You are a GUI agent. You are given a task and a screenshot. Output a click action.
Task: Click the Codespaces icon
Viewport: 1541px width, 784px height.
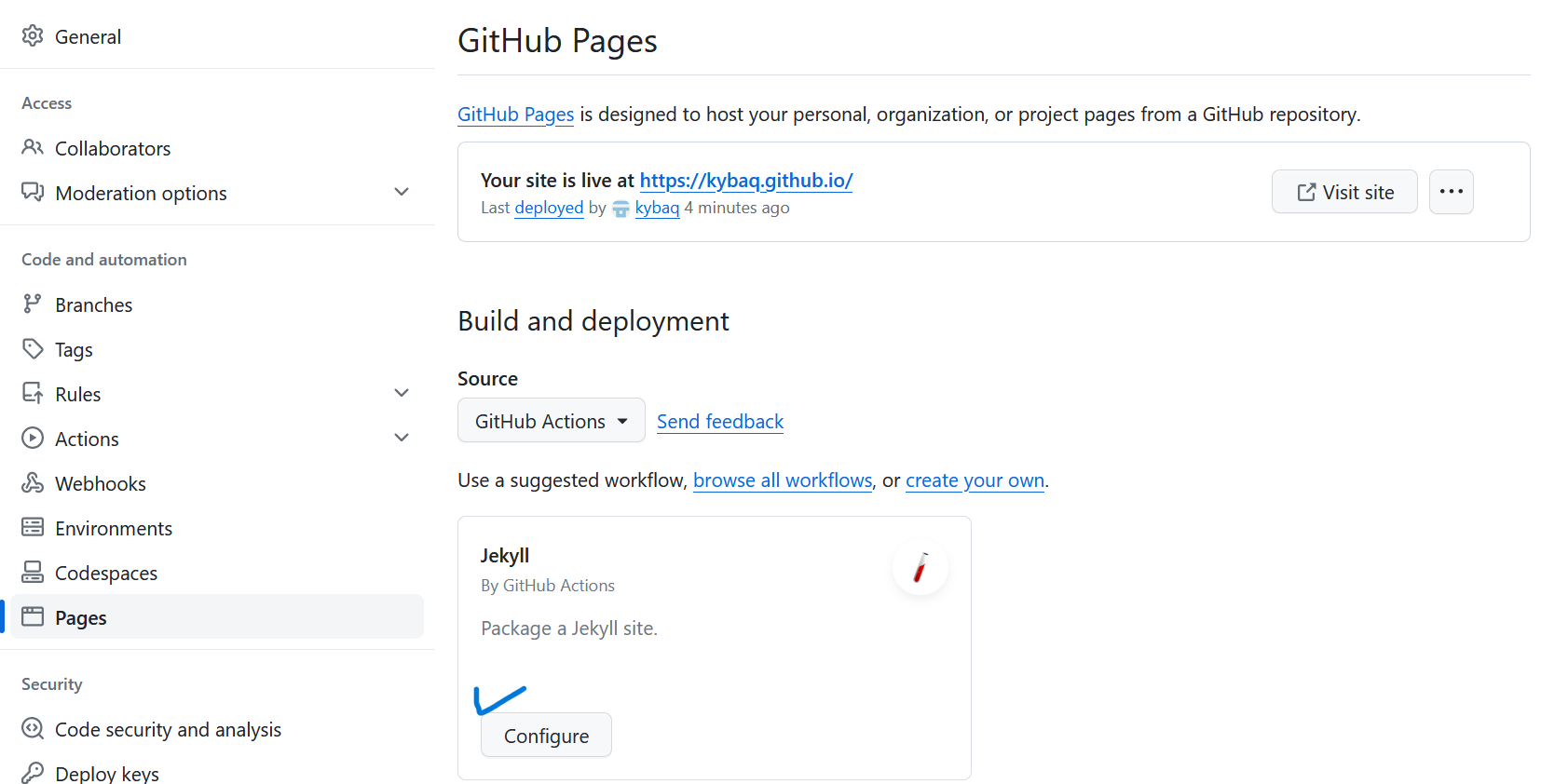click(x=33, y=573)
